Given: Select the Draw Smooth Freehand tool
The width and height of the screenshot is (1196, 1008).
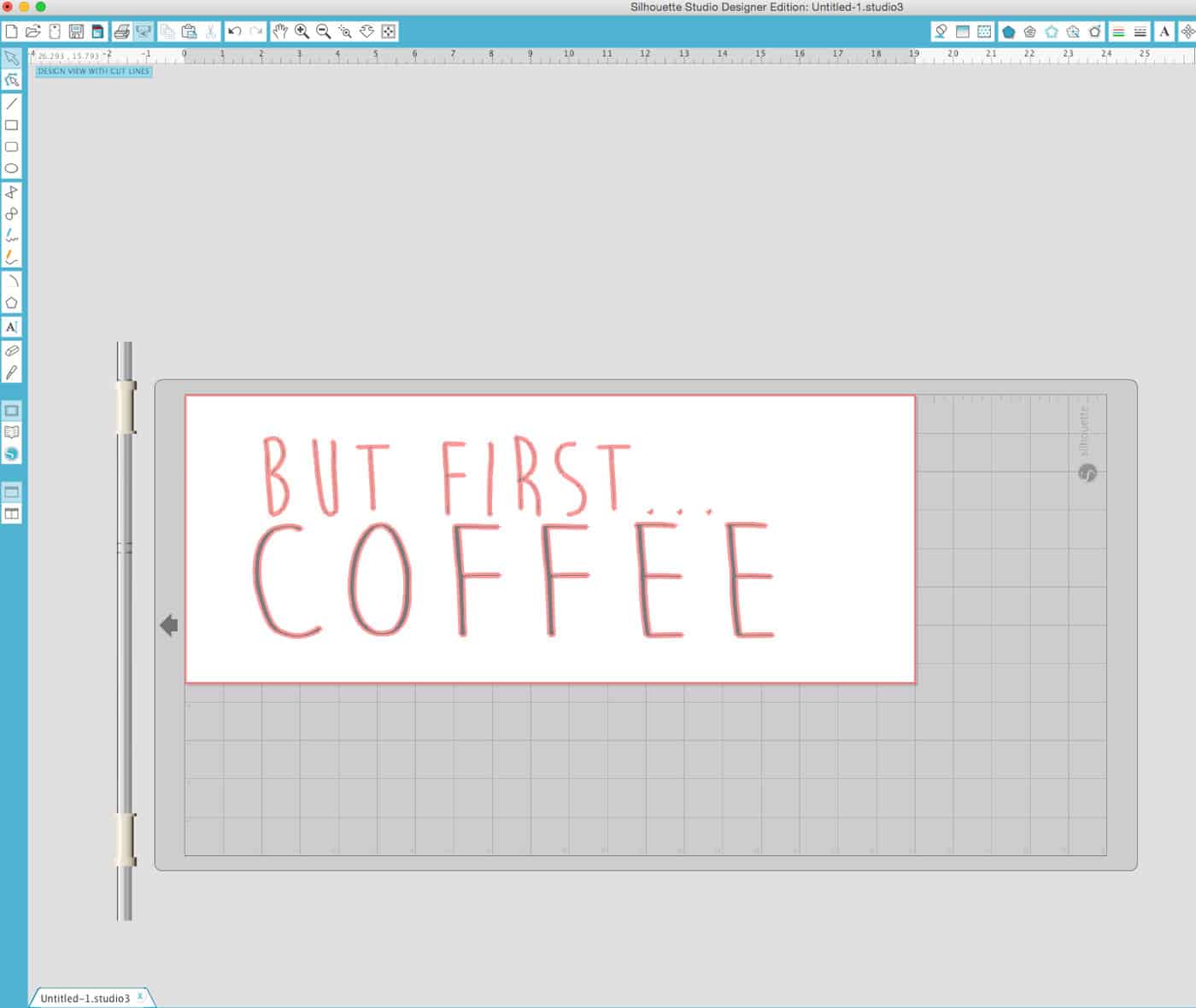Looking at the screenshot, I should click(x=11, y=256).
